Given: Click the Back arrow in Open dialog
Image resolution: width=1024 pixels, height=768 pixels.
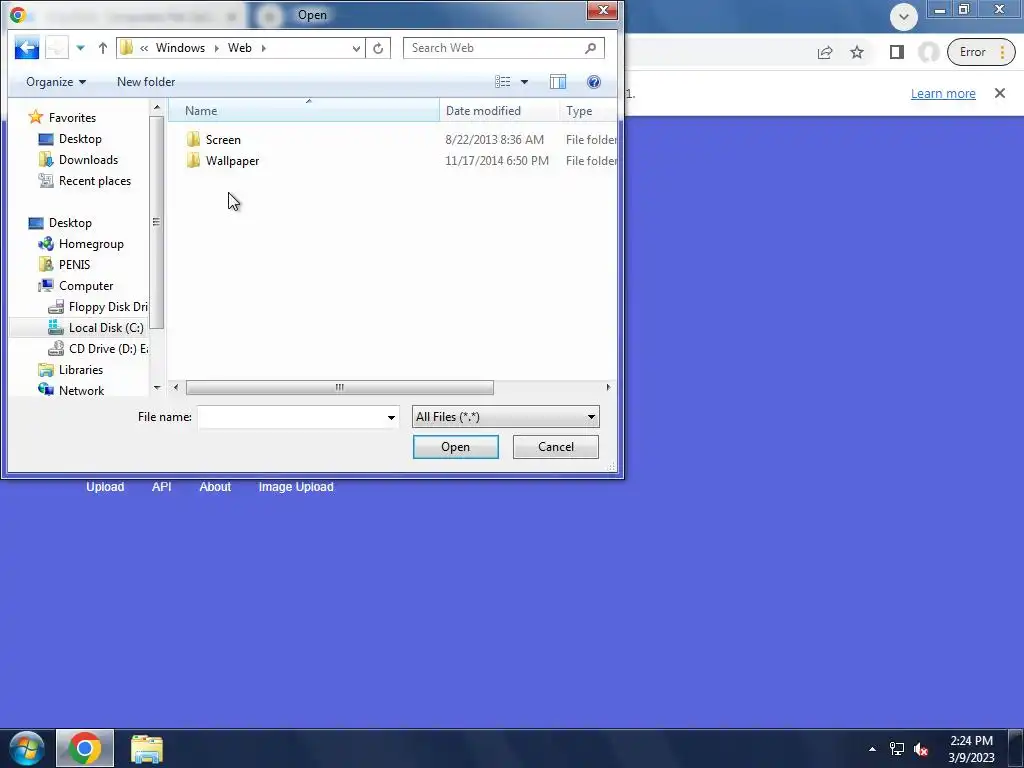Looking at the screenshot, I should click(27, 48).
